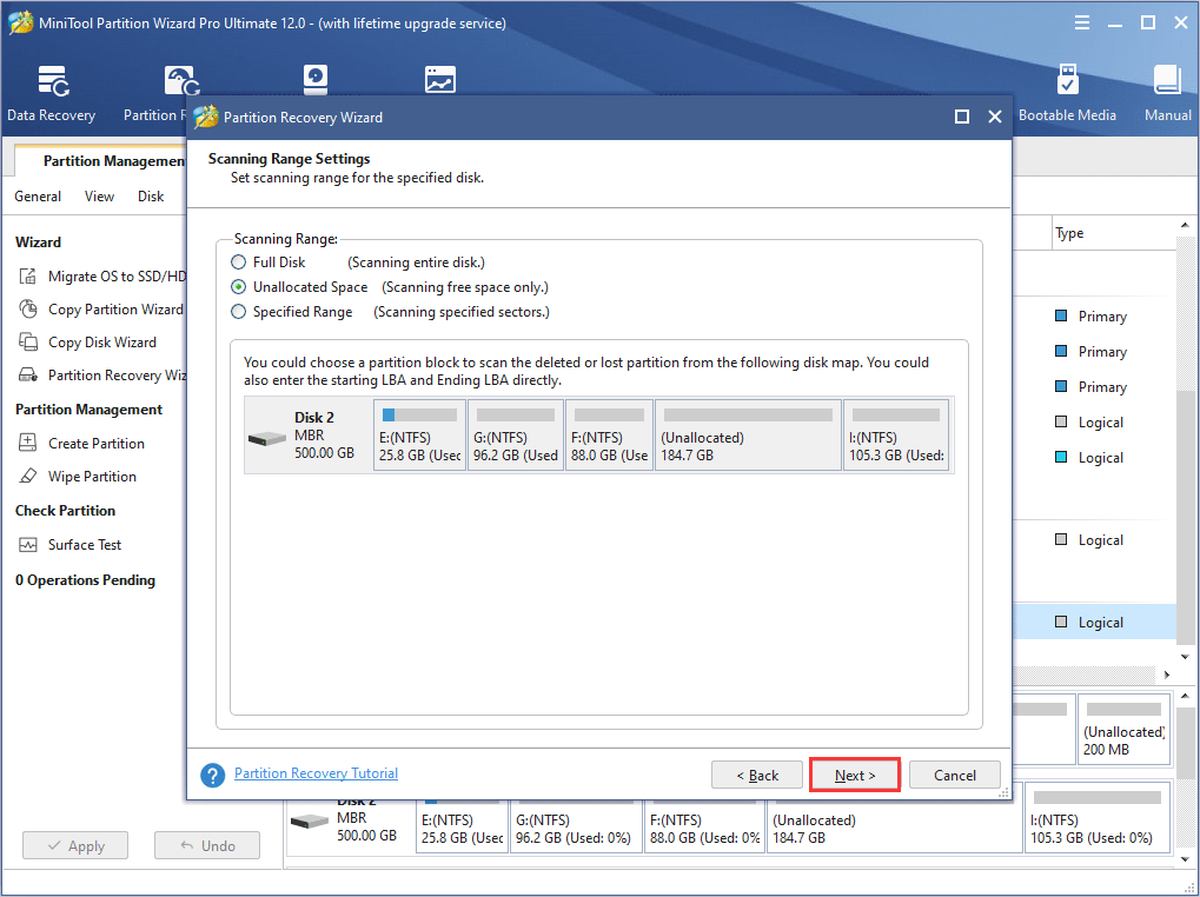The image size is (1200, 897).
Task: Click the Surface Test icon
Action: pyautogui.click(x=28, y=545)
